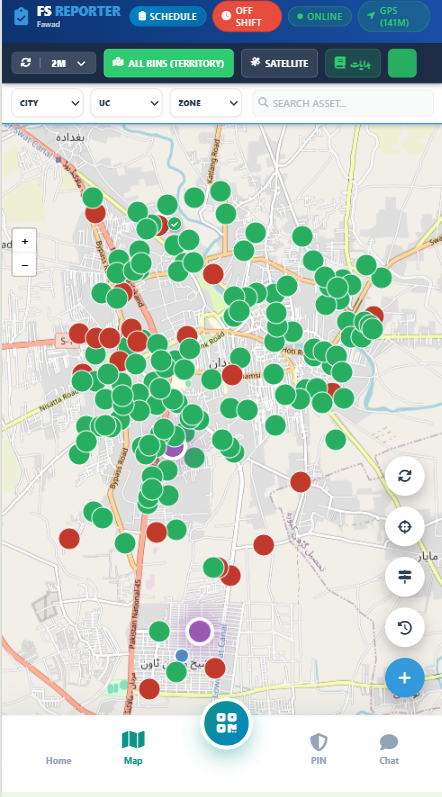Open the signpost directions button
This screenshot has width=442, height=797.
[x=405, y=576]
